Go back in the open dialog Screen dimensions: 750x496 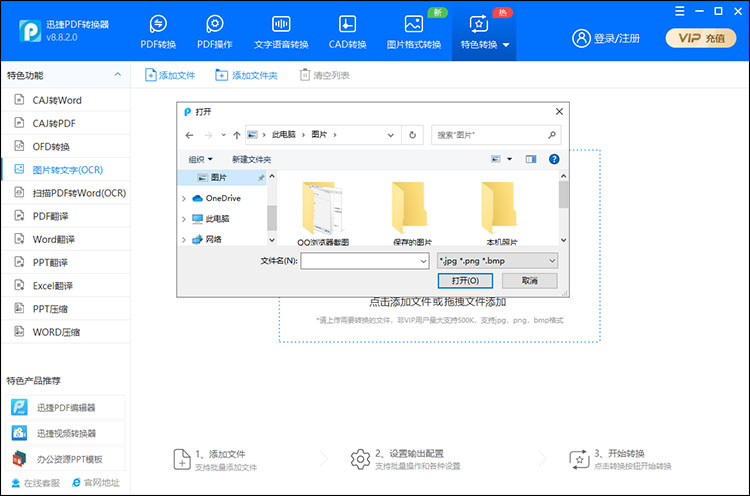point(189,135)
